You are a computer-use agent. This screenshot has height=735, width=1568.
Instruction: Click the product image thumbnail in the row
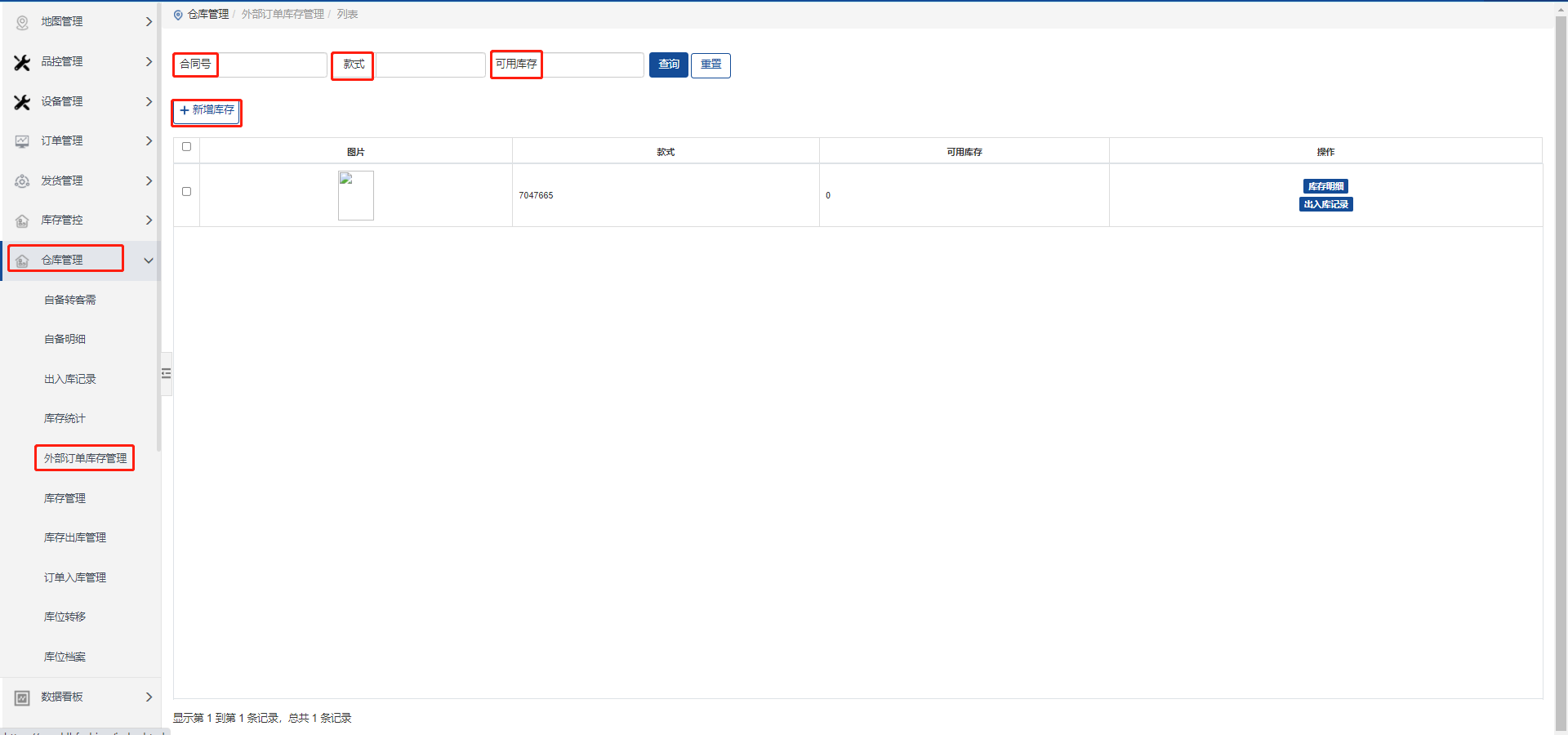click(356, 195)
